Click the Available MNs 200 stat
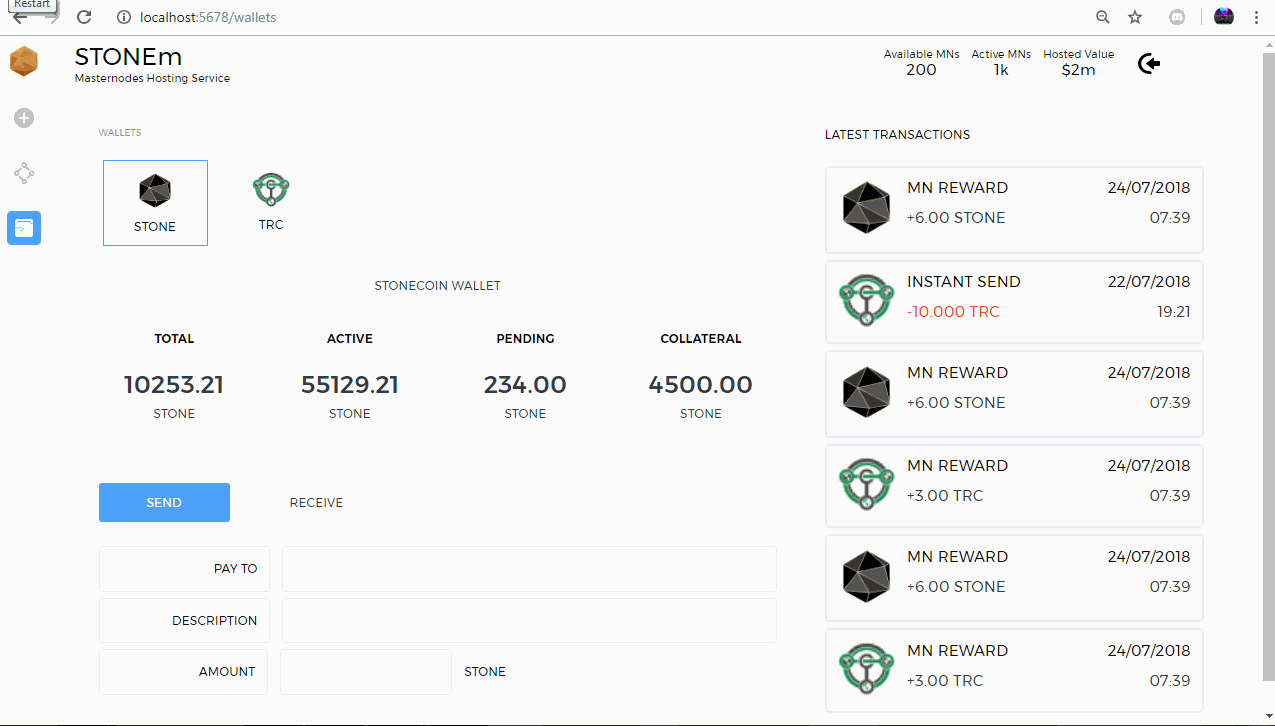1275x726 pixels. [921, 62]
